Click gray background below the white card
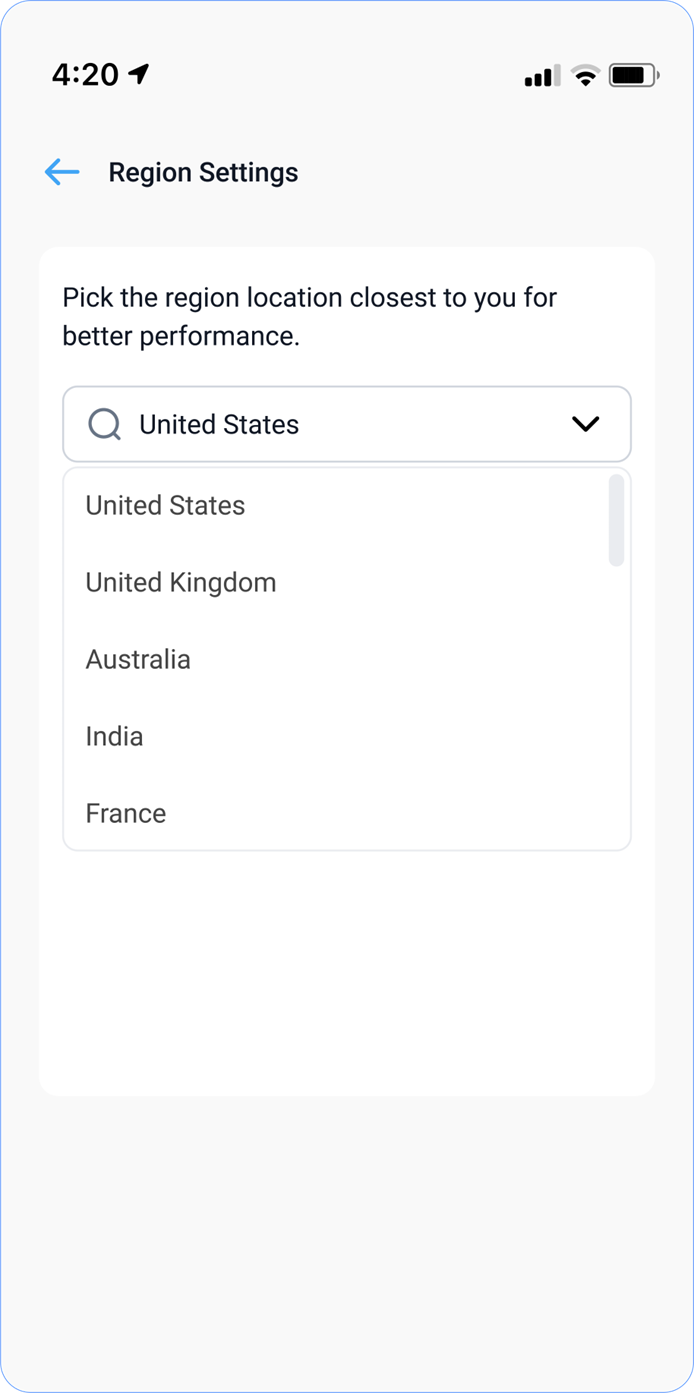Viewport: 694px width, 1393px height. click(x=346, y=1240)
